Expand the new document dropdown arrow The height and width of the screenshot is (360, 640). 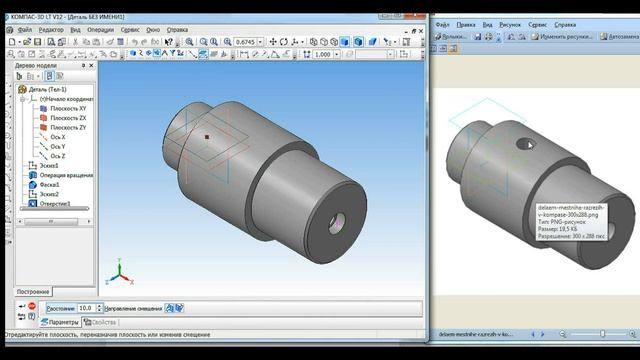tap(19, 42)
